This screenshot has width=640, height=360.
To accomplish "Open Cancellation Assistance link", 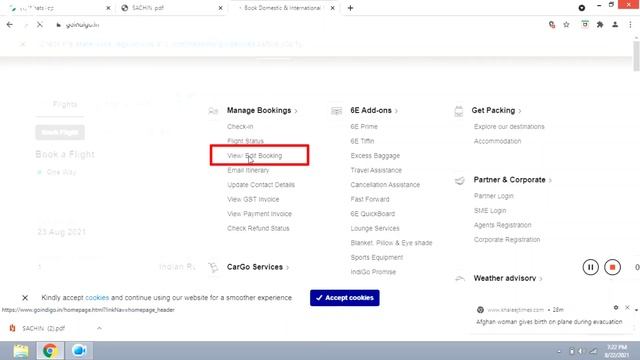I will 385,185.
